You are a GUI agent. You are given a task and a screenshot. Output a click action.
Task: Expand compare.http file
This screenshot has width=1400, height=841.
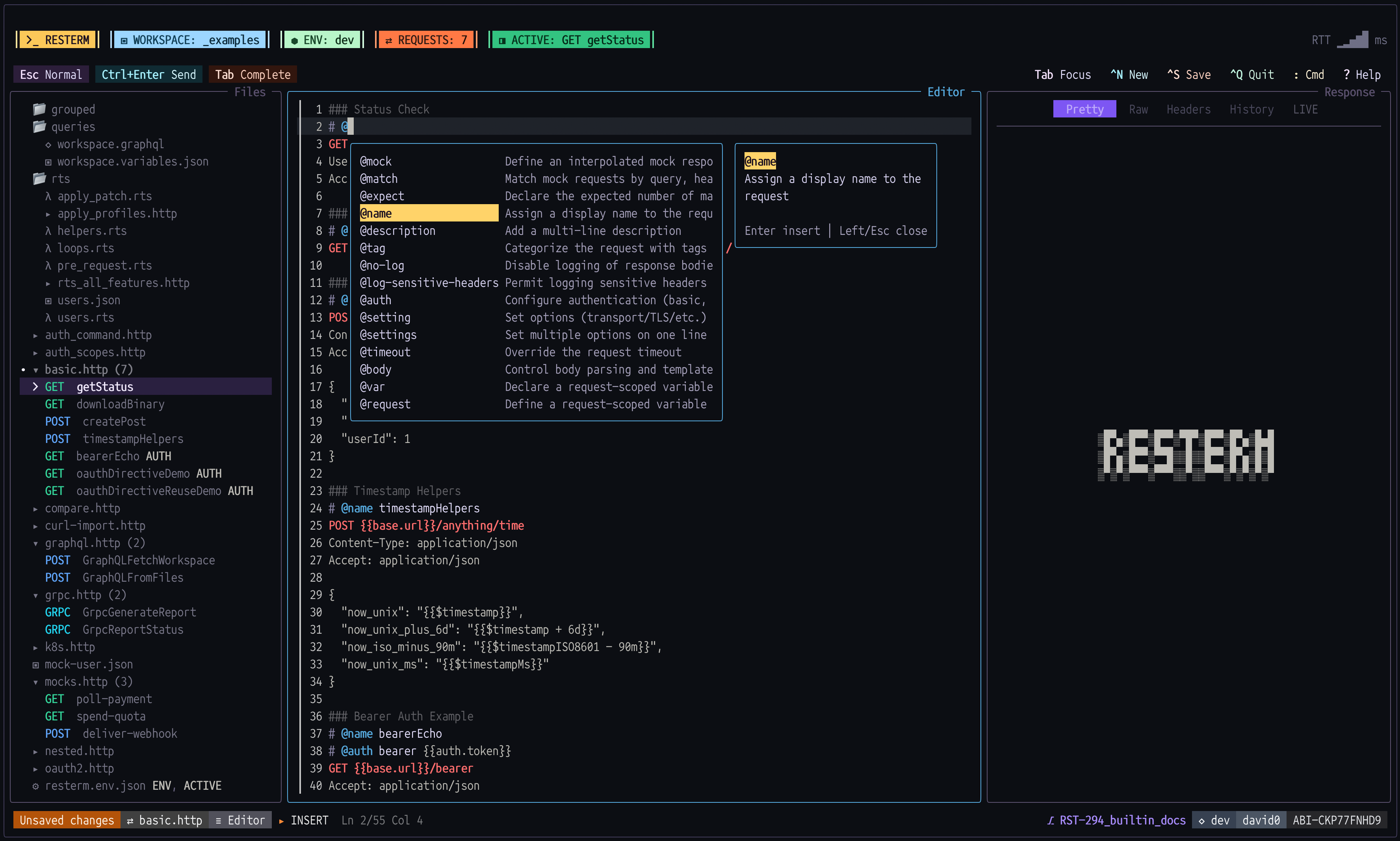pyautogui.click(x=36, y=508)
